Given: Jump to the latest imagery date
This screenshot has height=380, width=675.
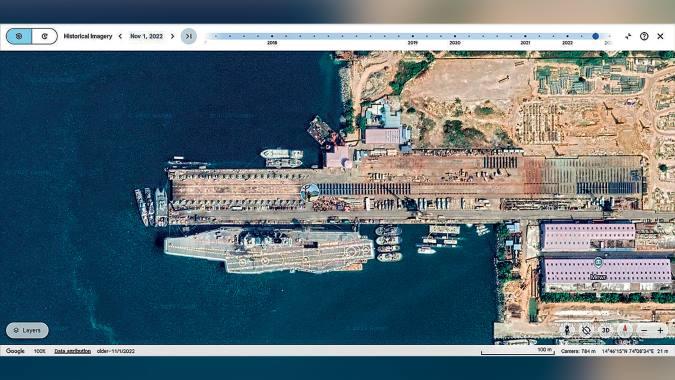Looking at the screenshot, I should (189, 36).
